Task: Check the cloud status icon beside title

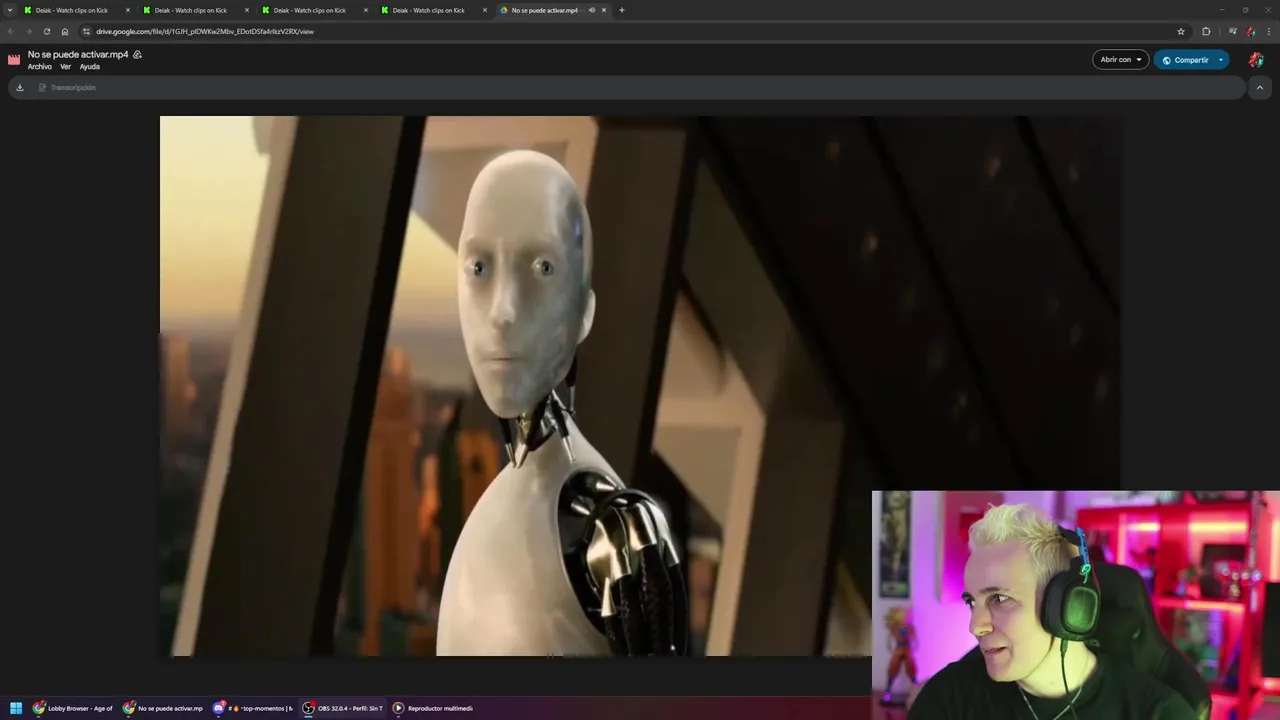Action: (x=137, y=54)
